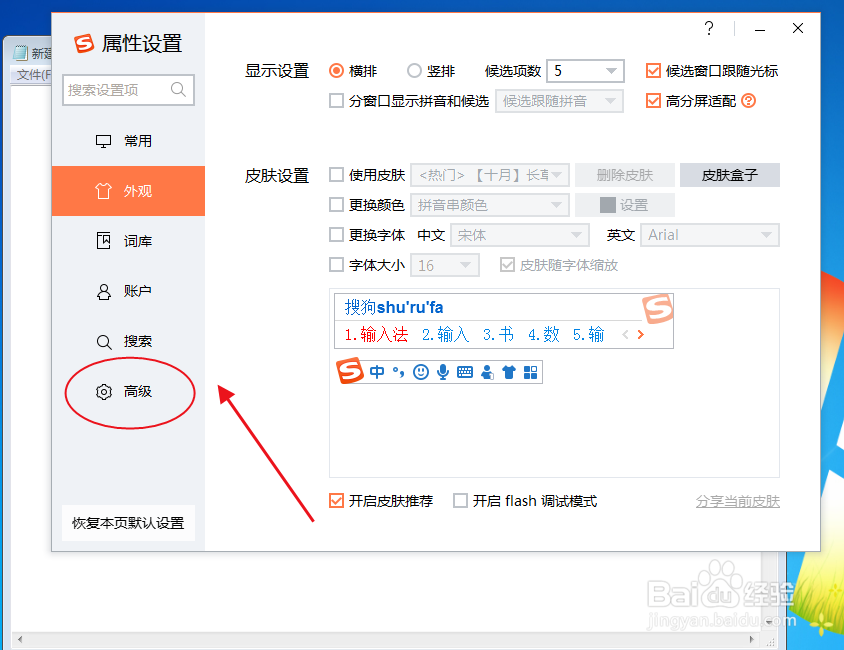This screenshot has width=844, height=650.
Task: Open the 拼音串颜色 dropdown
Action: click(490, 205)
